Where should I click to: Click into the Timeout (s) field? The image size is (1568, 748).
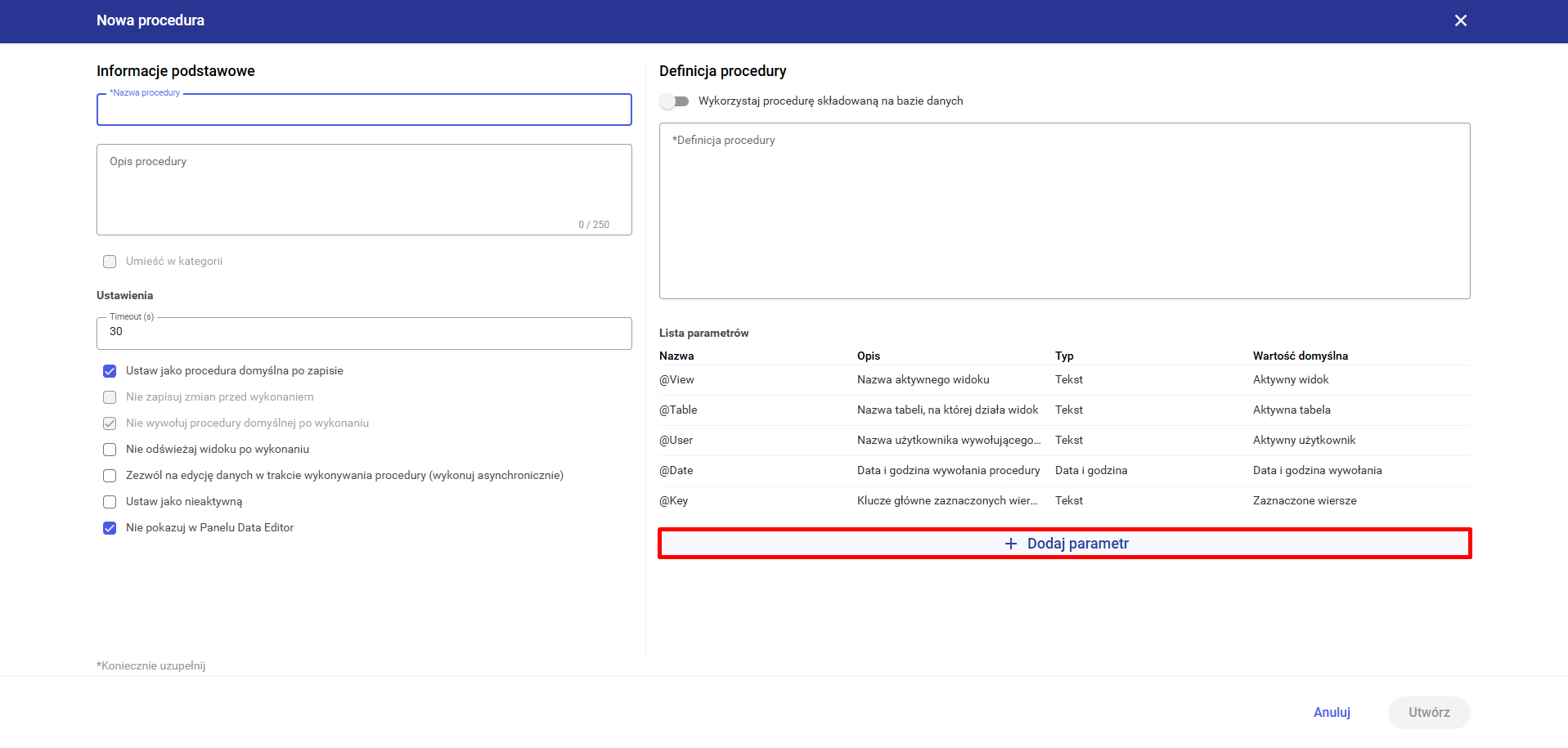364,333
